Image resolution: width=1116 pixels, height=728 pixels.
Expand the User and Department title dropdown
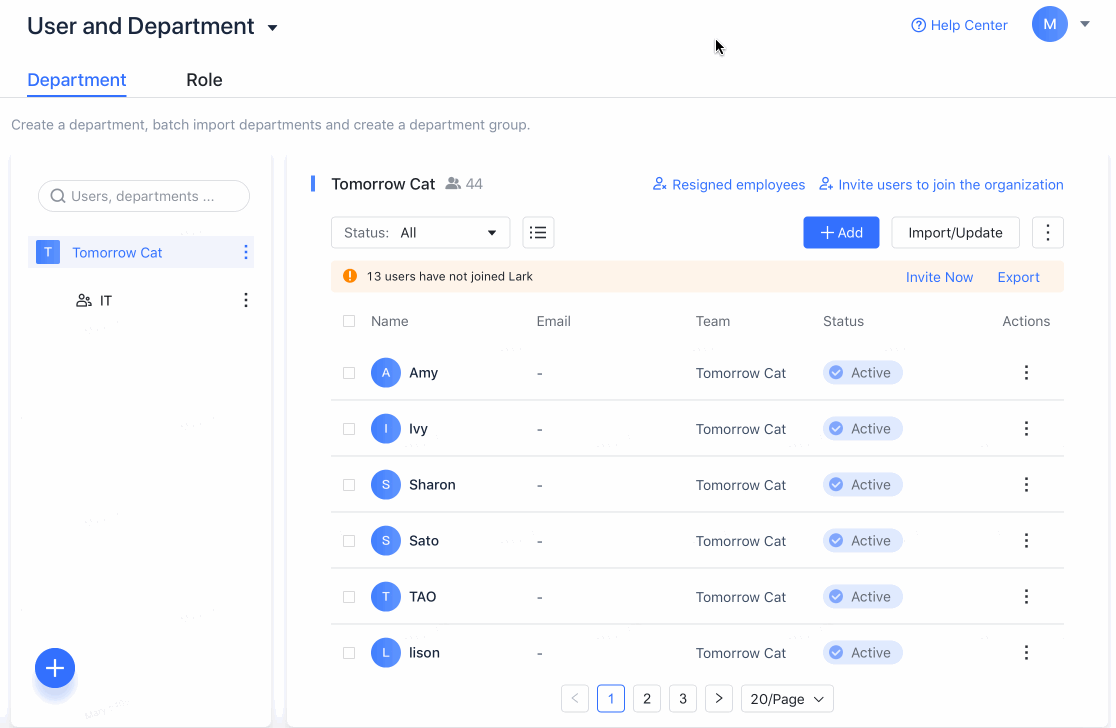(273, 28)
